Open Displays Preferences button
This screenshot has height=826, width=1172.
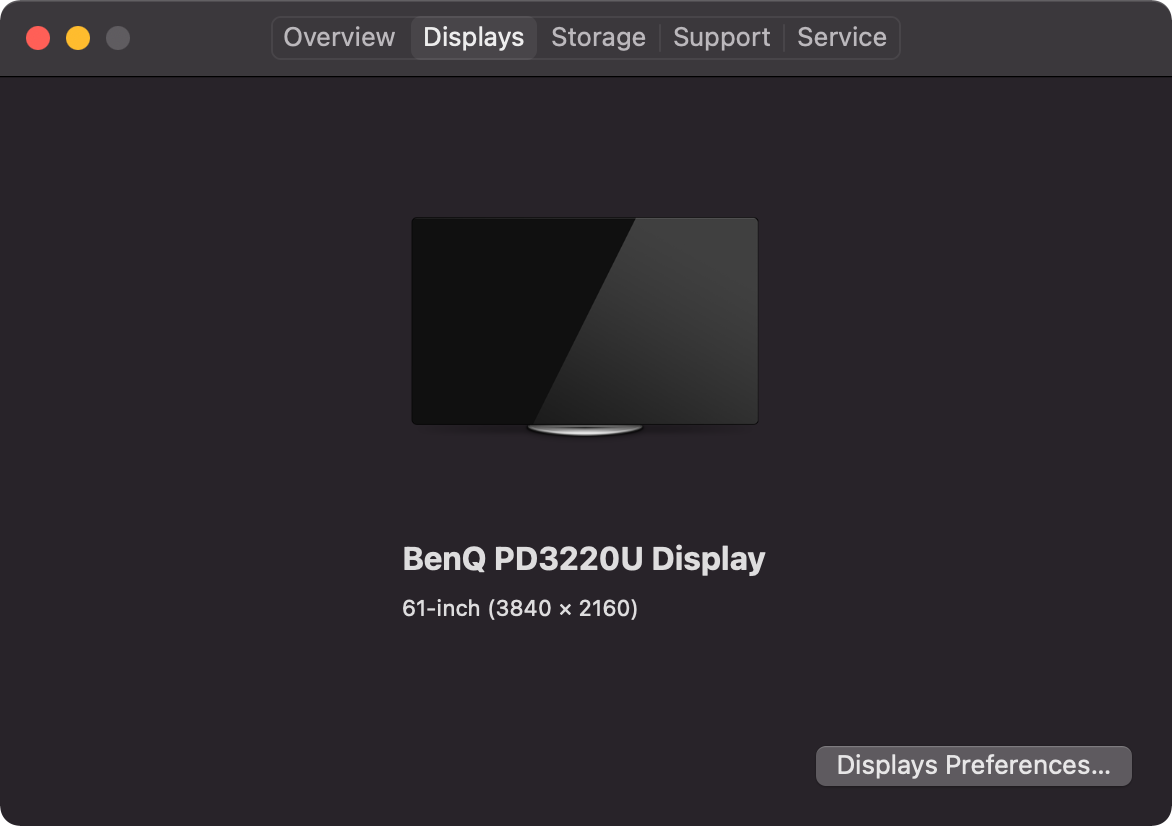coord(973,766)
